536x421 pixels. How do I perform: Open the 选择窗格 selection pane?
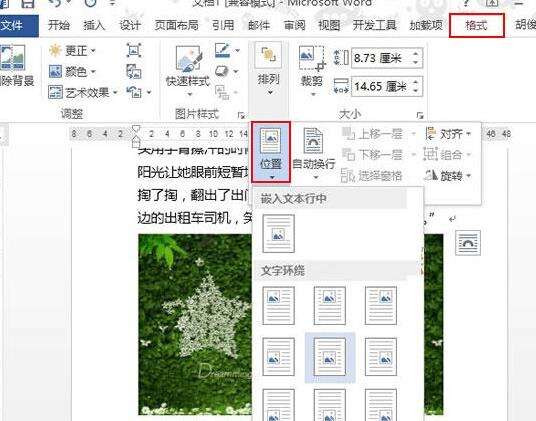(372, 176)
